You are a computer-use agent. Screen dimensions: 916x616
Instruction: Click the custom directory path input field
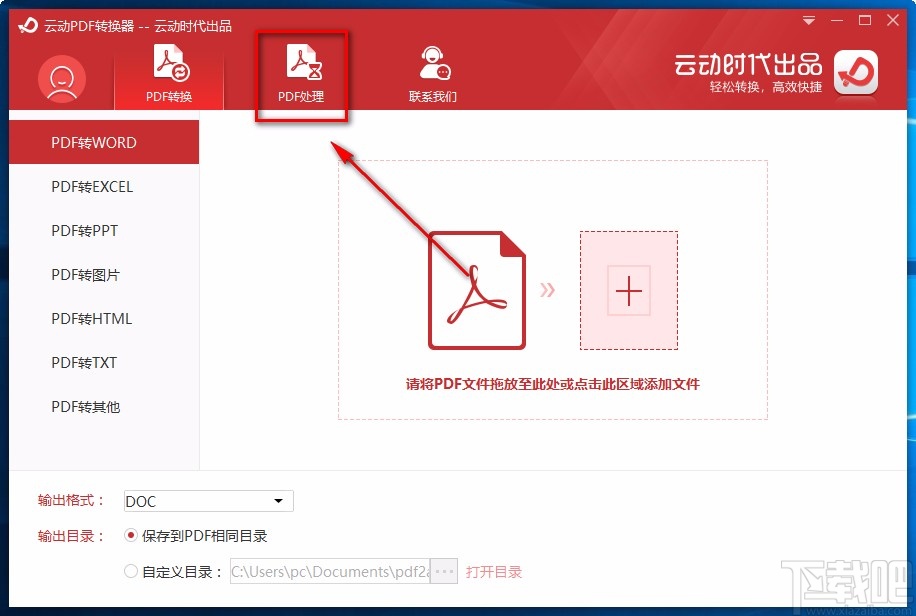pyautogui.click(x=330, y=570)
